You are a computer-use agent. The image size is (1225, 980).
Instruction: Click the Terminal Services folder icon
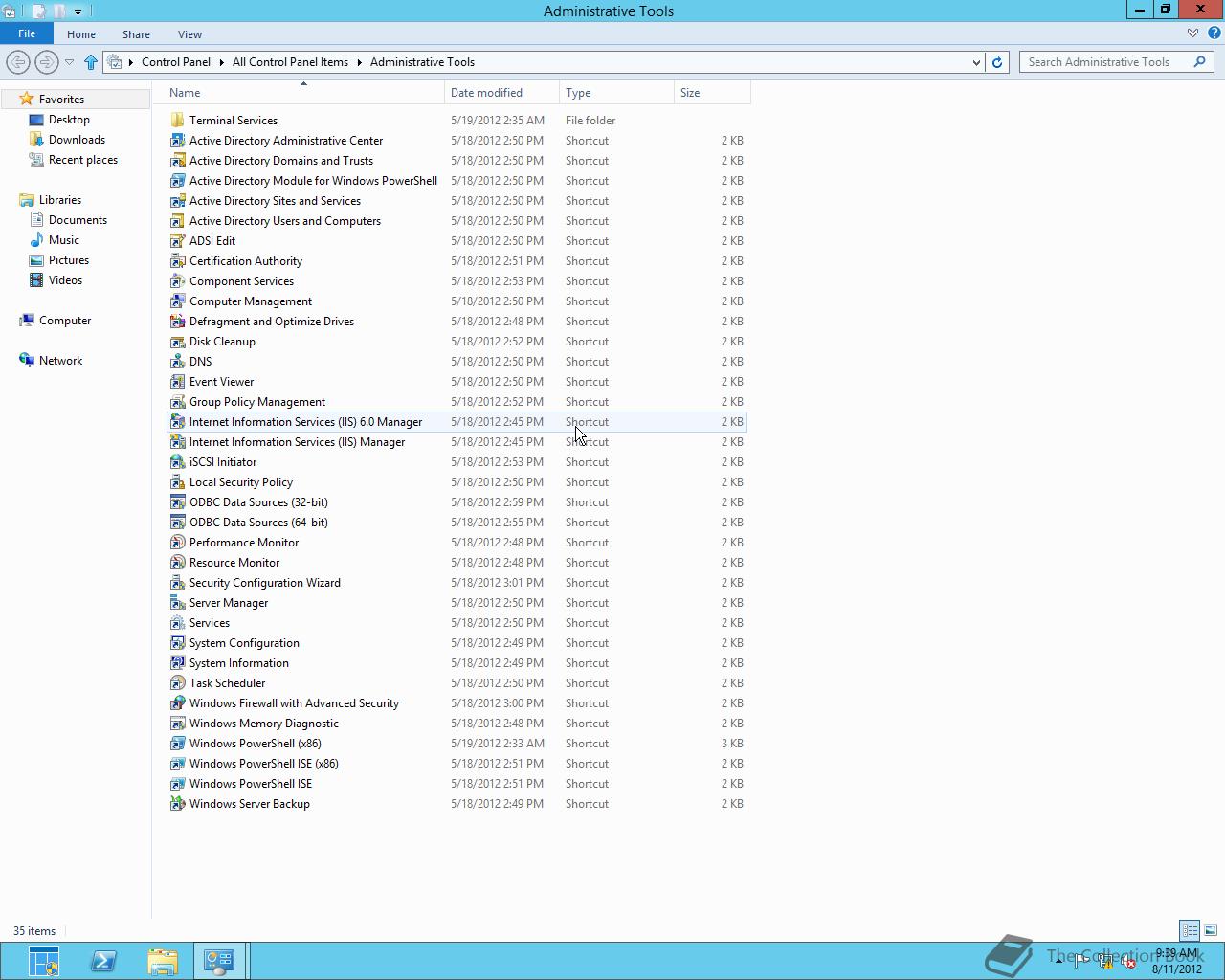coord(177,120)
